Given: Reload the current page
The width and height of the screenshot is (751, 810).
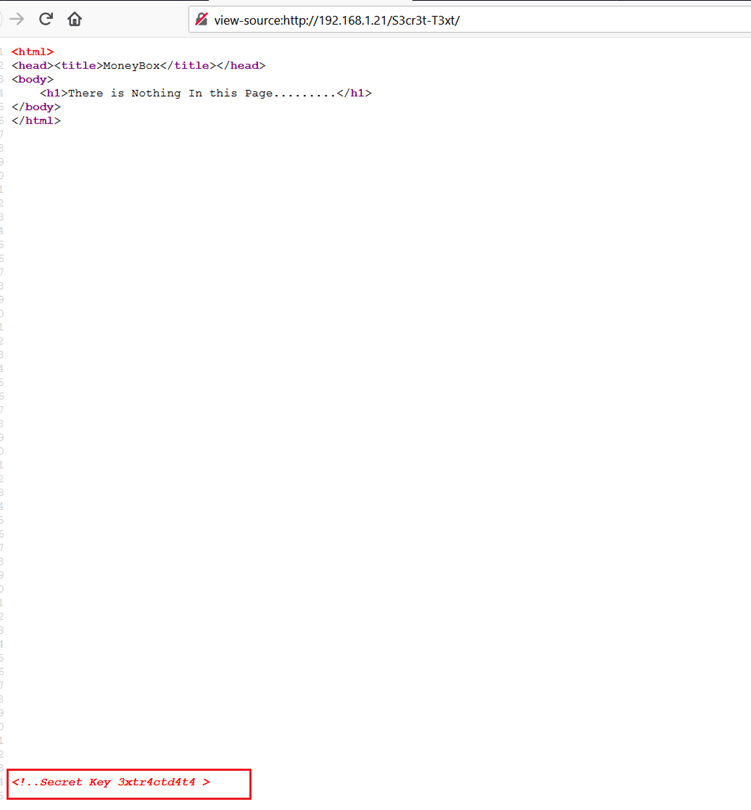Looking at the screenshot, I should 46,19.
